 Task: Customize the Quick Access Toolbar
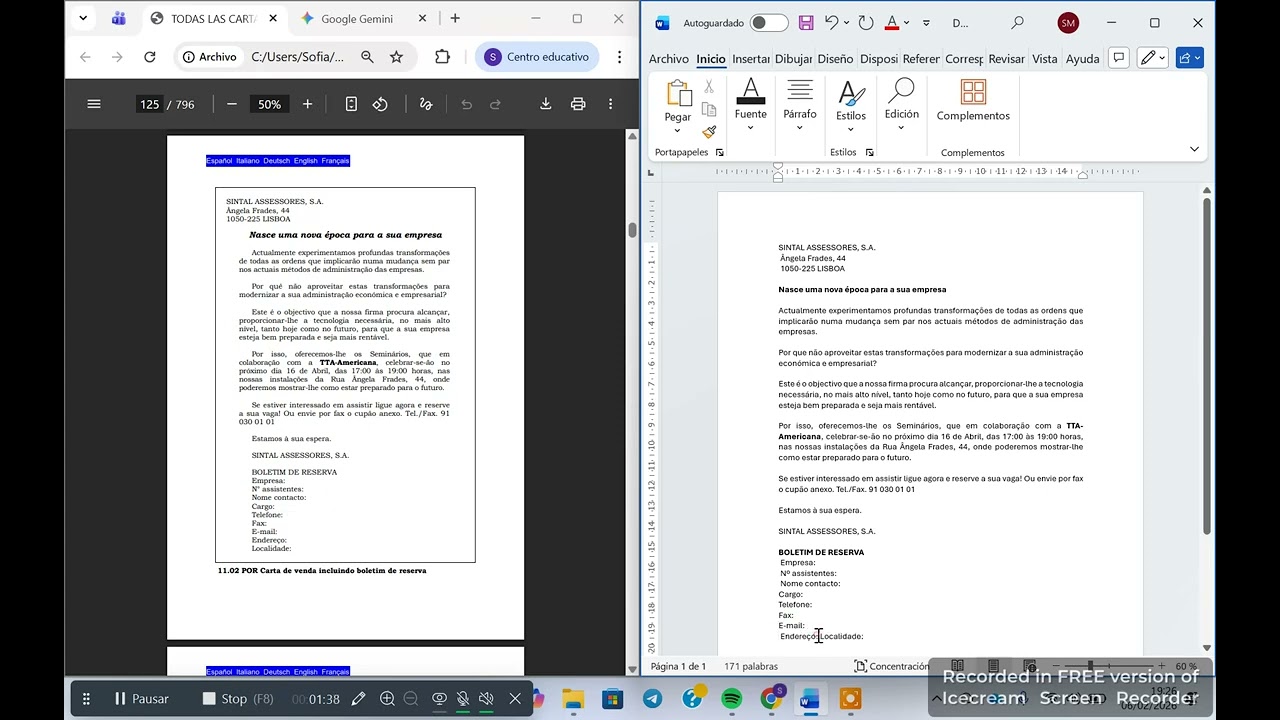(926, 23)
